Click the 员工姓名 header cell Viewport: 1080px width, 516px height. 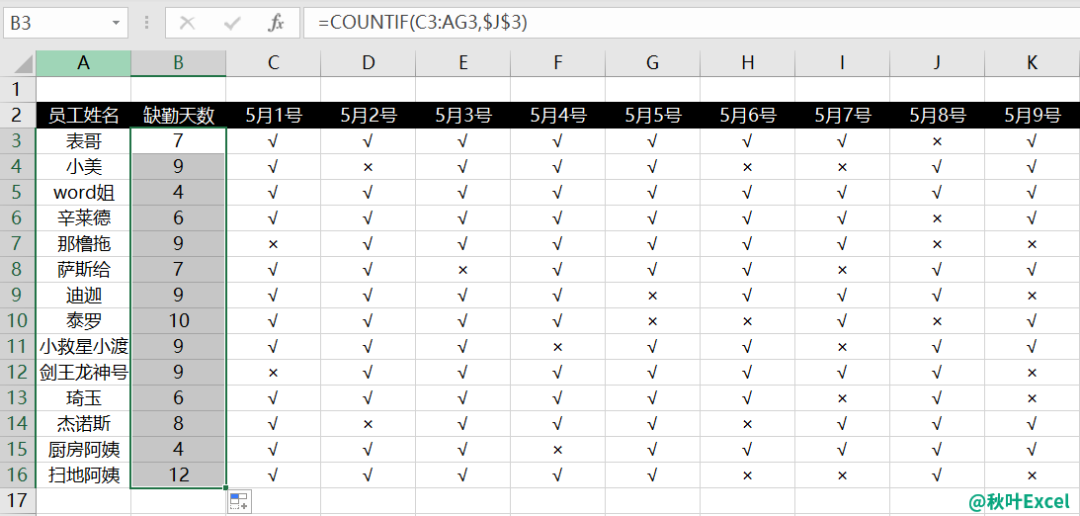(83, 115)
